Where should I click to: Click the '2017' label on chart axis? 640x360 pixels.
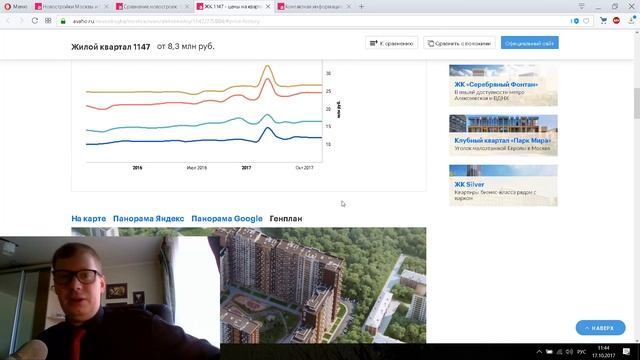pos(246,168)
